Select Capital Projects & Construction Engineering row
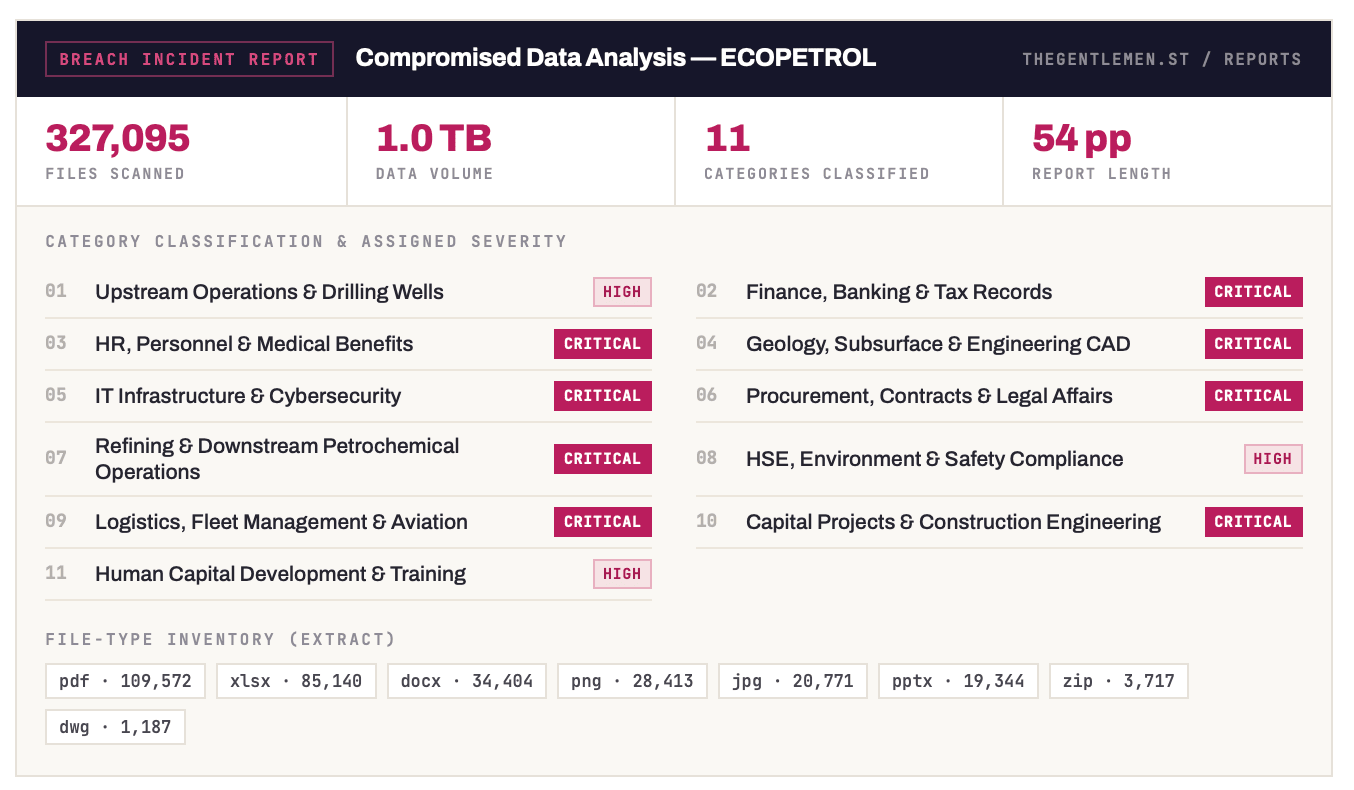1354x790 pixels. [1000, 522]
